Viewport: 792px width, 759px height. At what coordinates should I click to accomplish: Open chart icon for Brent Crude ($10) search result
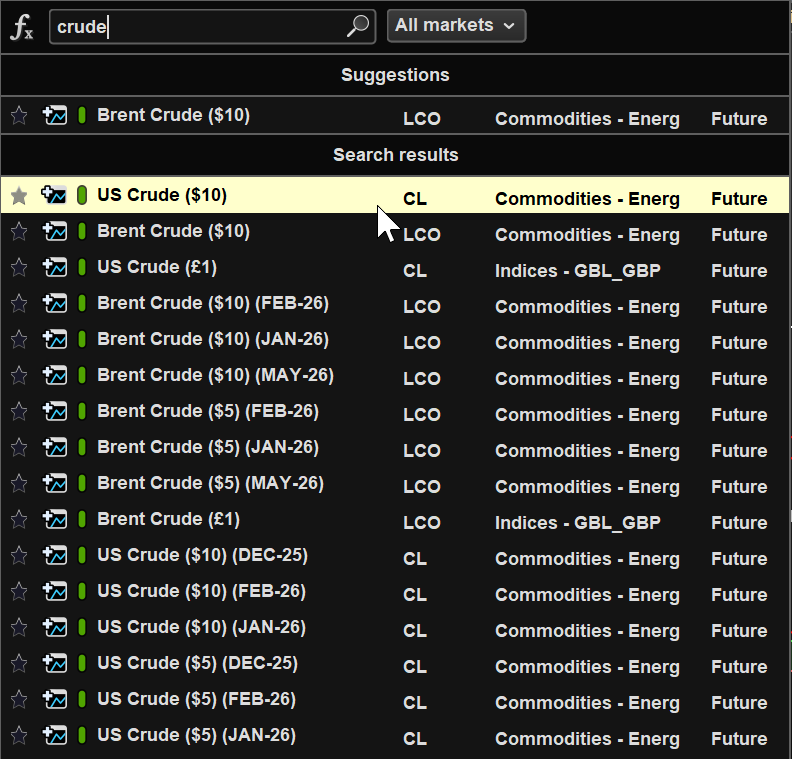click(x=55, y=231)
